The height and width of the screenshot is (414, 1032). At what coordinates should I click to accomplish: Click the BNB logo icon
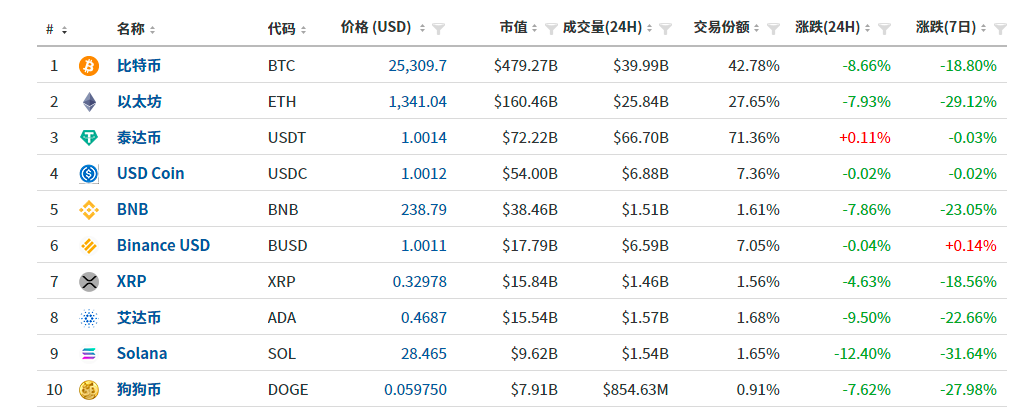coord(89,210)
